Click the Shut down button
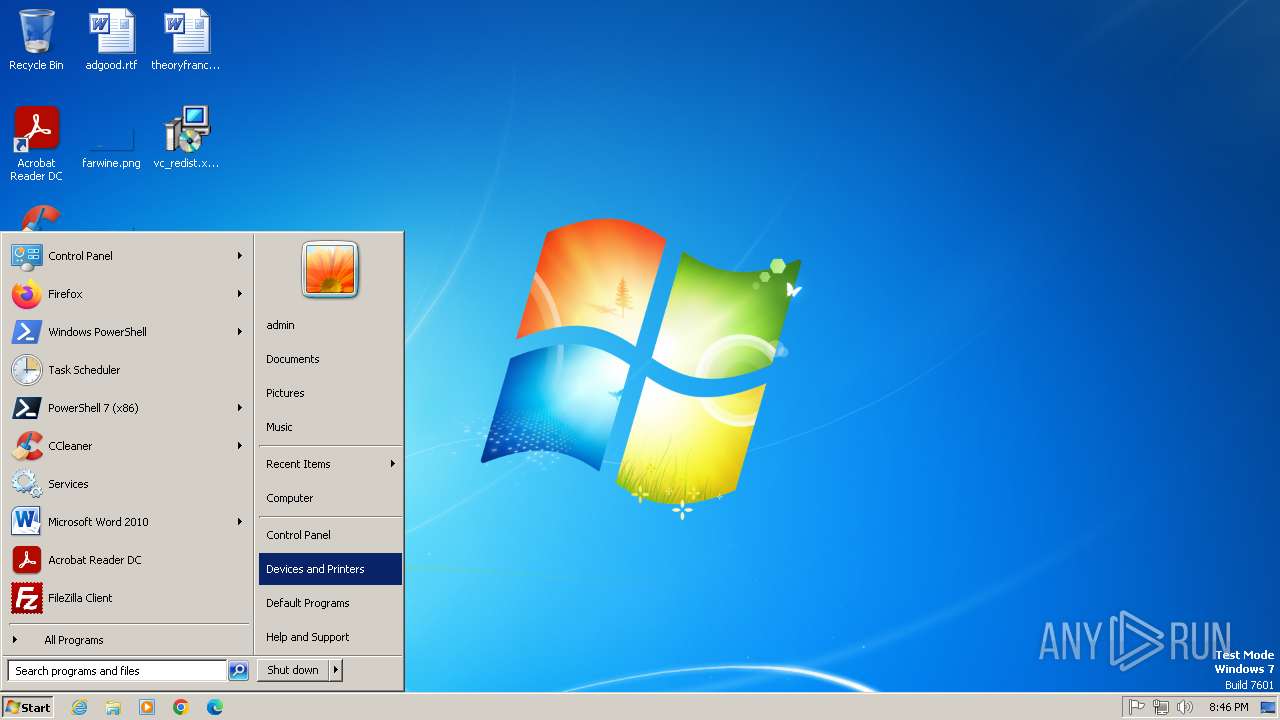Viewport: 1280px width, 720px height. (293, 670)
